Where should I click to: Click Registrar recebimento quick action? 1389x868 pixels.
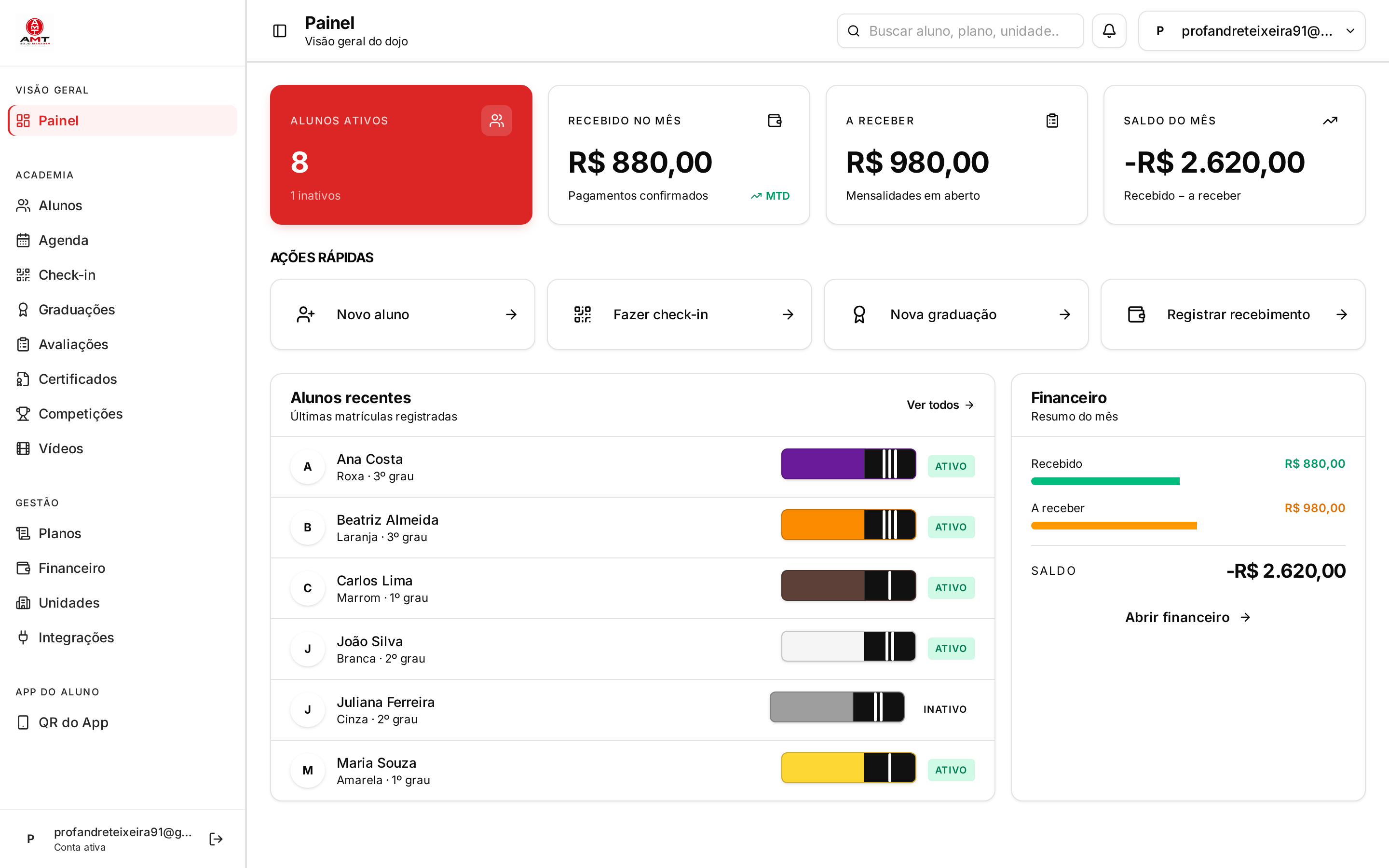(1233, 314)
